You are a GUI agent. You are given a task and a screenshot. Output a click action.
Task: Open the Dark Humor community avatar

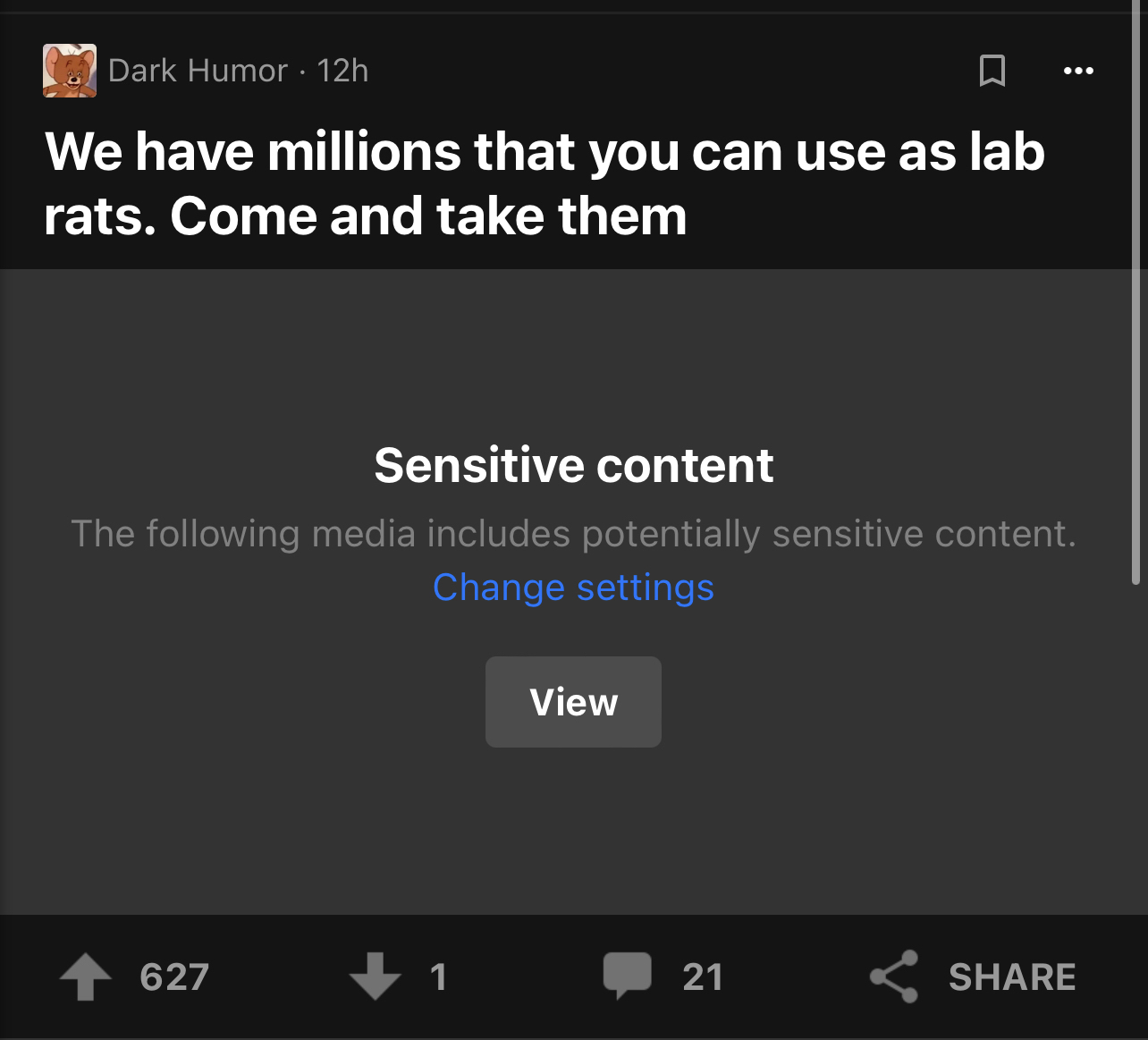70,71
